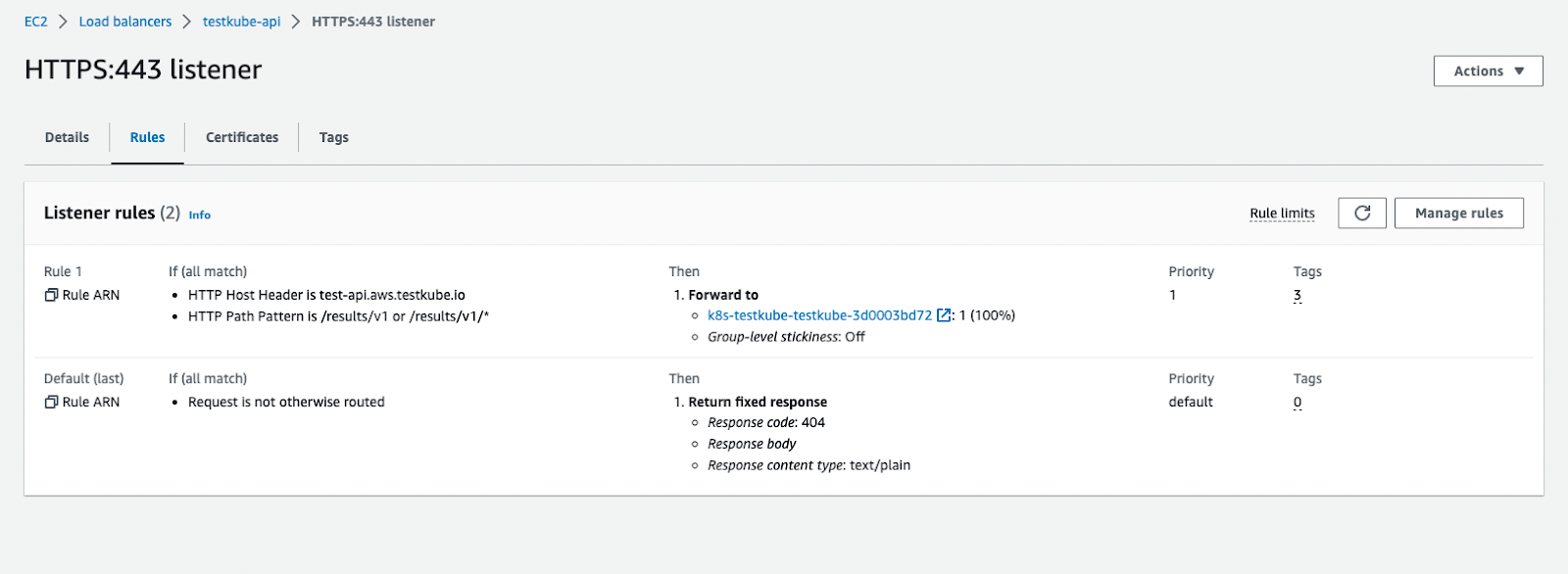
Task: Open Load balancers from breadcrumb
Action: 125,21
